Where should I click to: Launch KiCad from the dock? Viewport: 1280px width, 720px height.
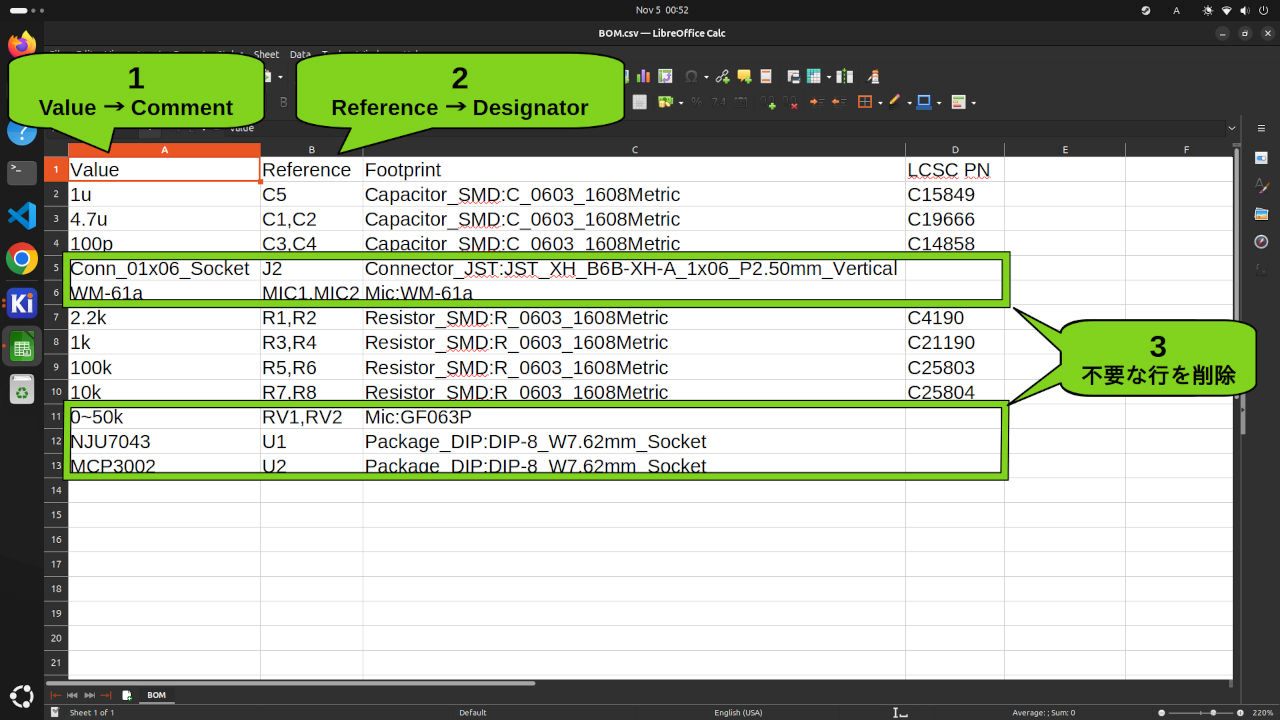(x=22, y=302)
